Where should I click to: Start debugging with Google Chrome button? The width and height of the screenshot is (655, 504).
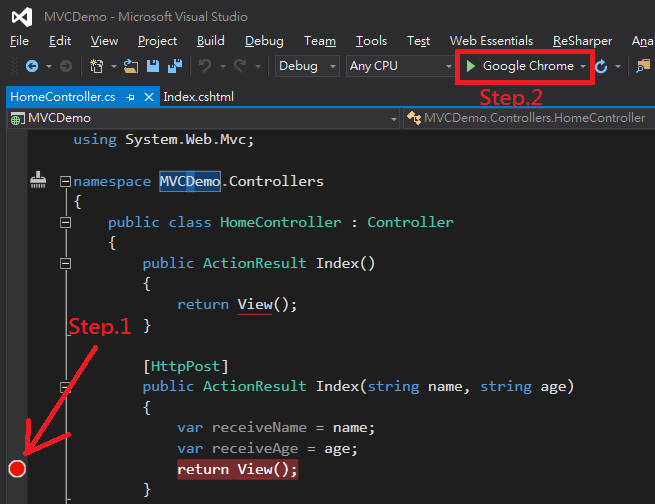point(525,66)
